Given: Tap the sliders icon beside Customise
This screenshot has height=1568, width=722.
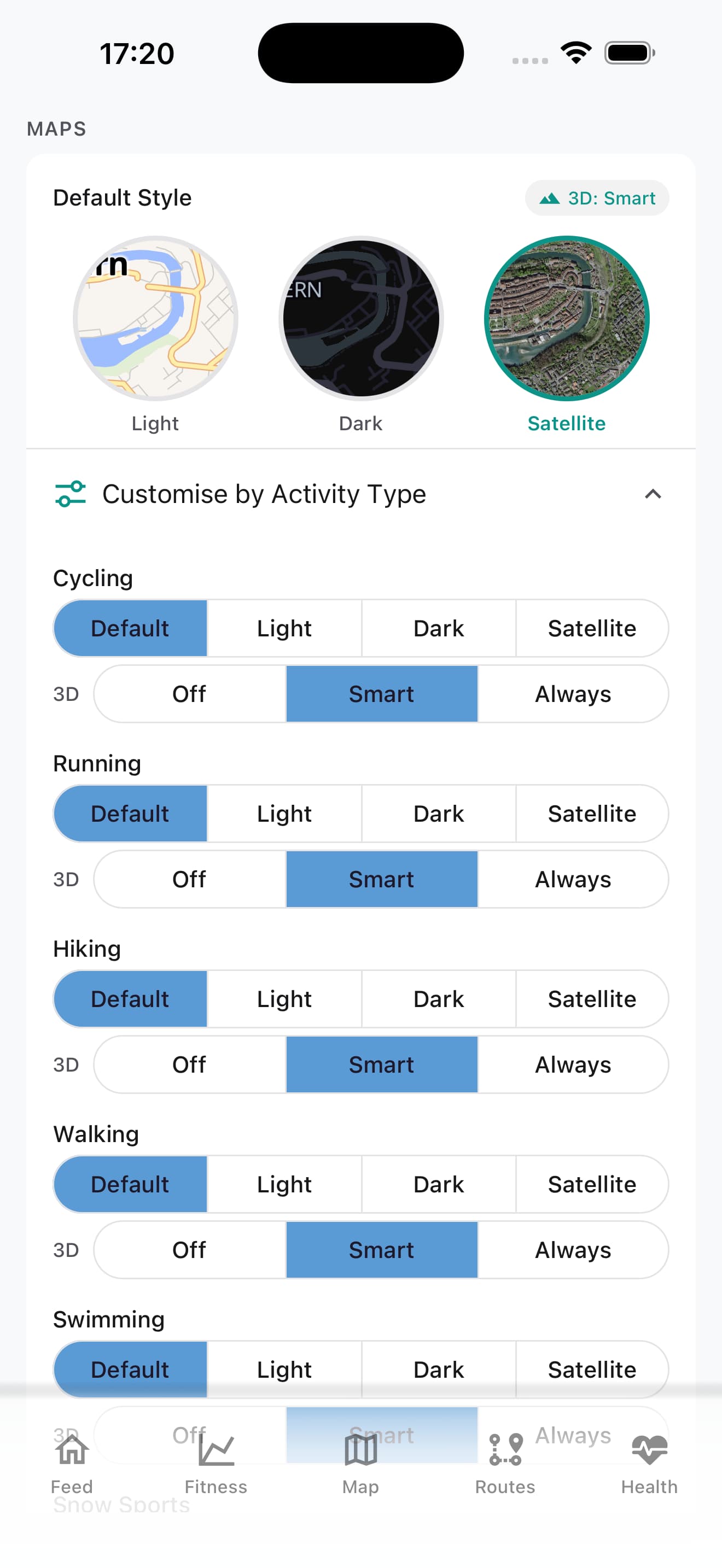Looking at the screenshot, I should [71, 494].
